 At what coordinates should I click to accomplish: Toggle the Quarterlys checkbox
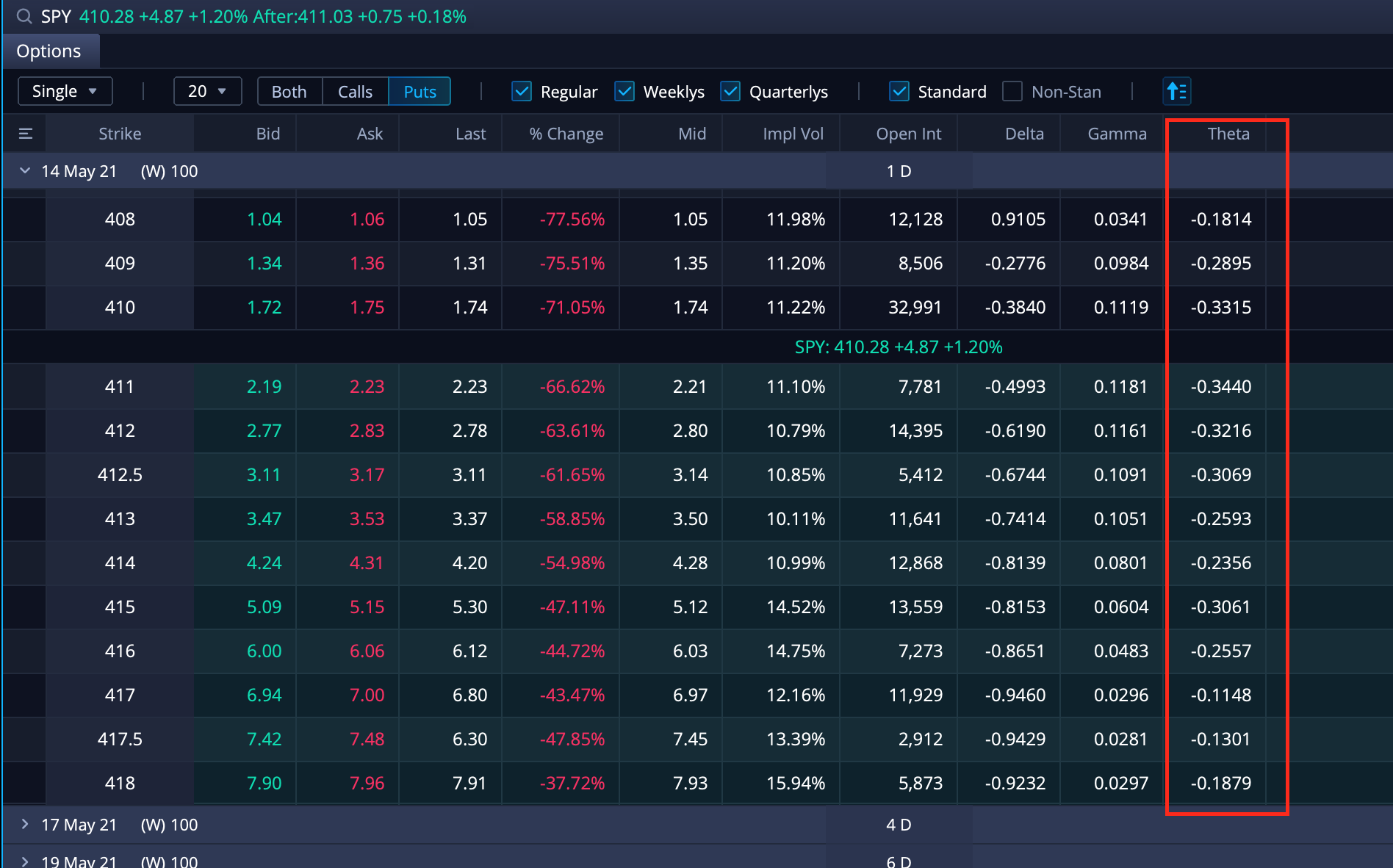730,91
